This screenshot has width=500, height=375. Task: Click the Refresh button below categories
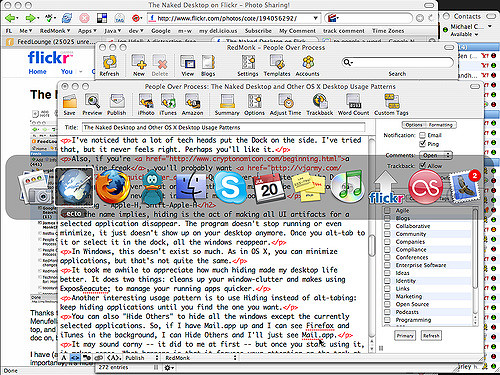point(431,335)
